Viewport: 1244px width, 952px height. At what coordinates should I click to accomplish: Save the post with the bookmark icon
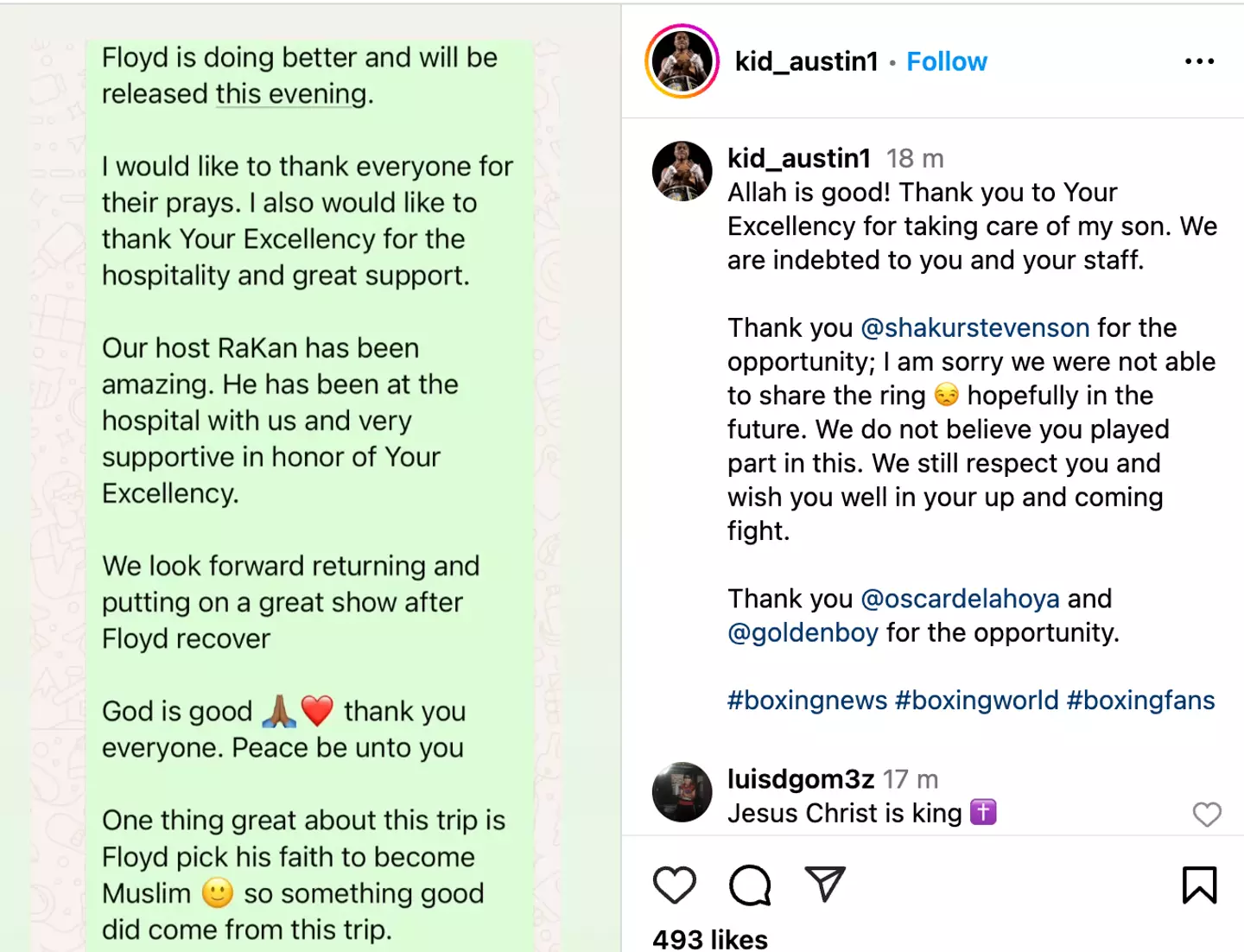tap(1199, 885)
